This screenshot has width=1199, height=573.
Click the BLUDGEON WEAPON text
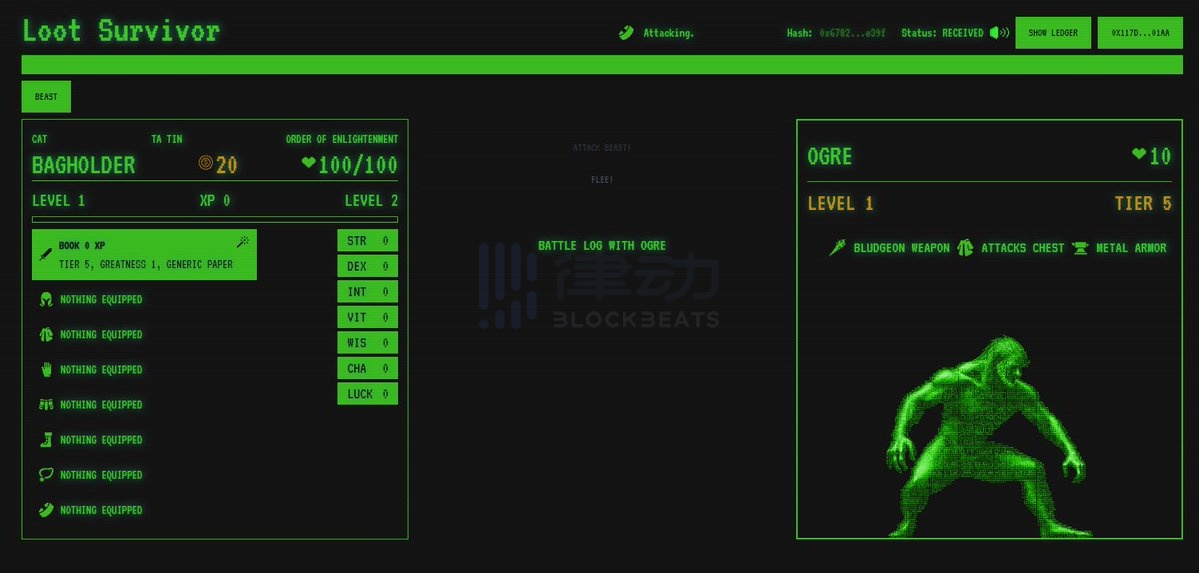point(902,248)
